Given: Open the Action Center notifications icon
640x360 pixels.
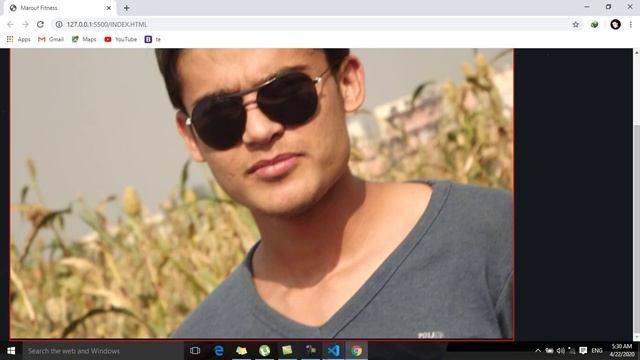Looking at the screenshot, I should 583,351.
